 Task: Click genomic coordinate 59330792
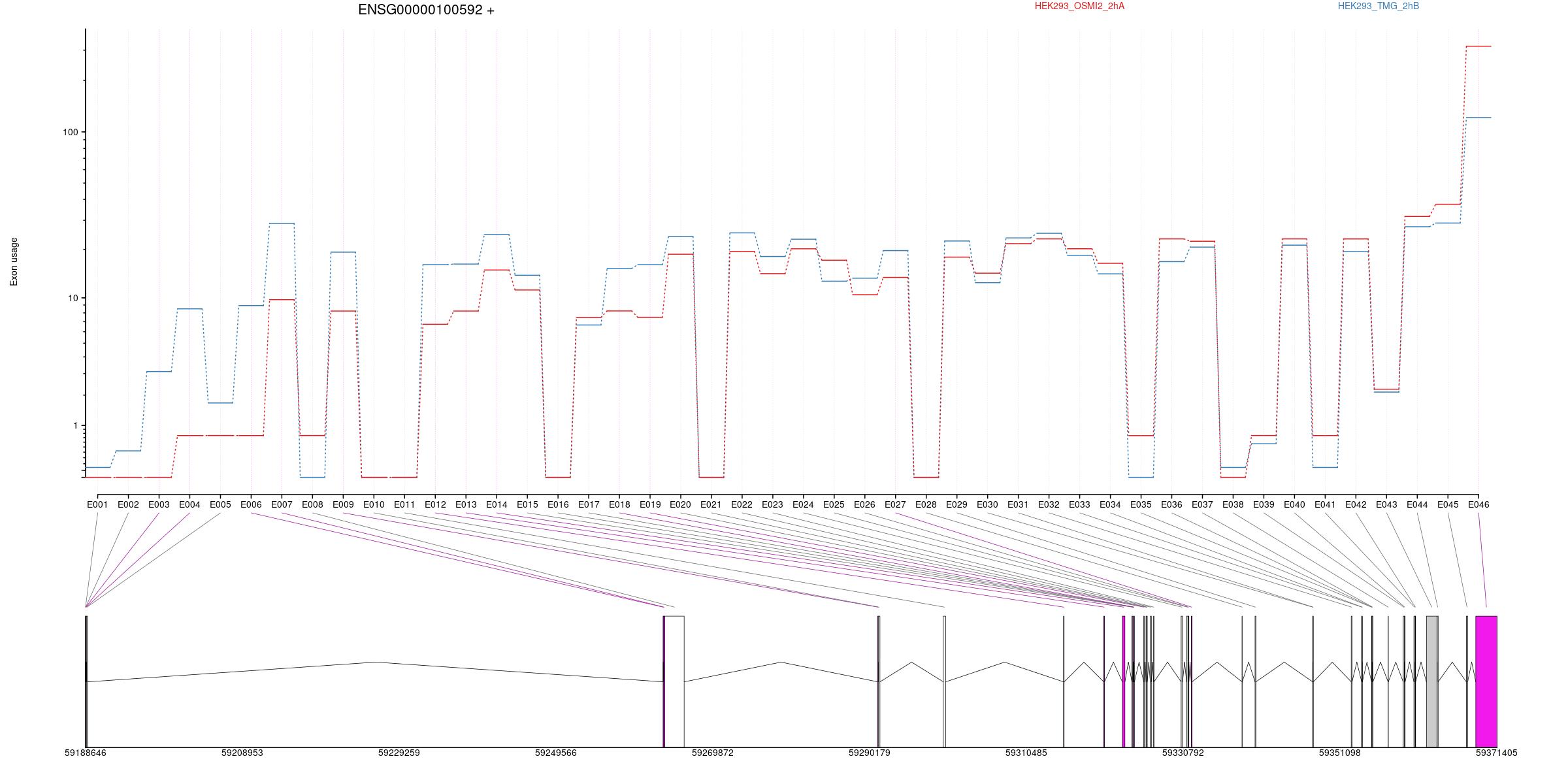coord(1183,753)
